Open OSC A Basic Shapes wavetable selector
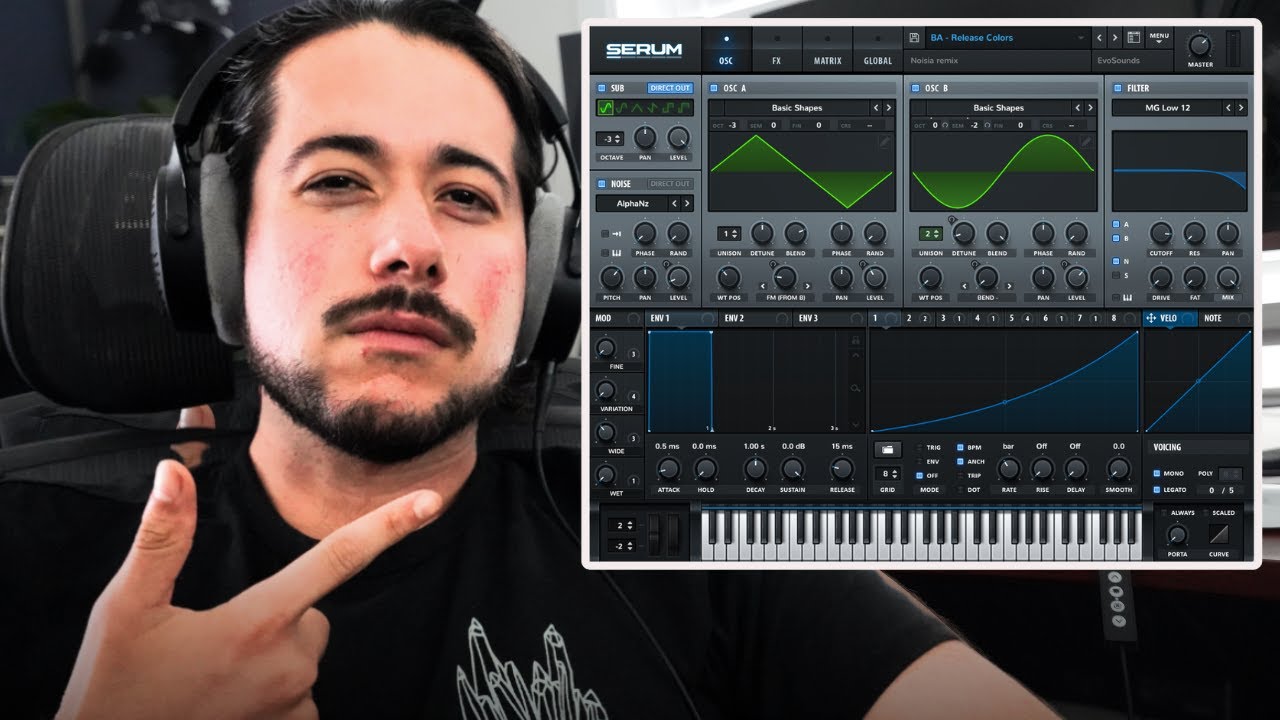This screenshot has width=1280, height=720. pyautogui.click(x=796, y=108)
